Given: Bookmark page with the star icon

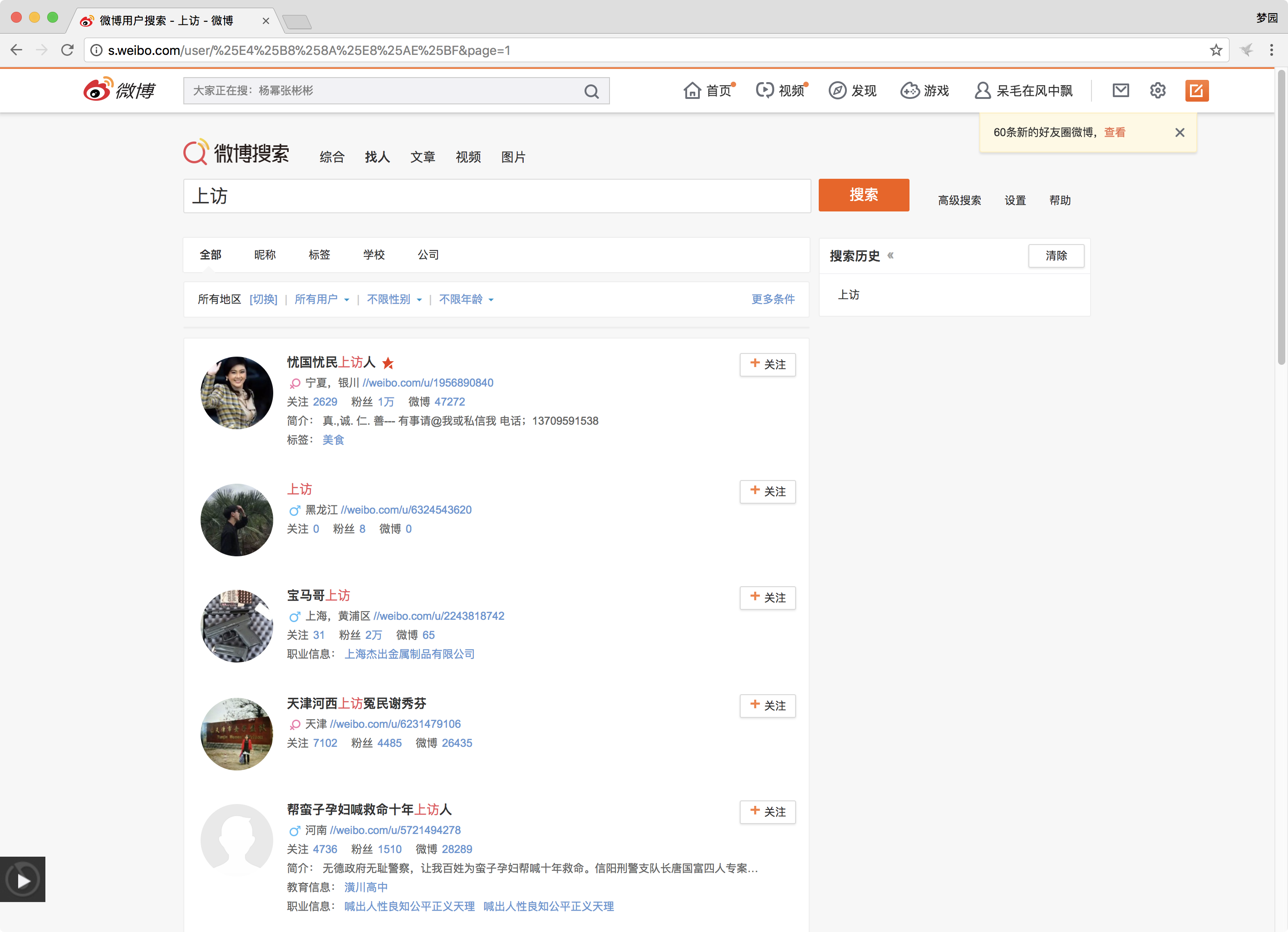Looking at the screenshot, I should pos(1215,50).
